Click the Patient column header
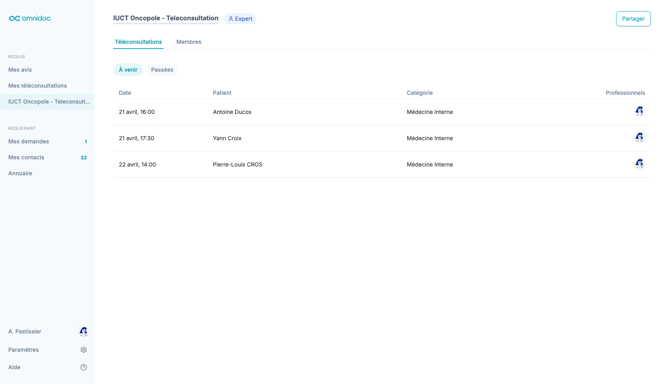The image size is (670, 384). [222, 93]
